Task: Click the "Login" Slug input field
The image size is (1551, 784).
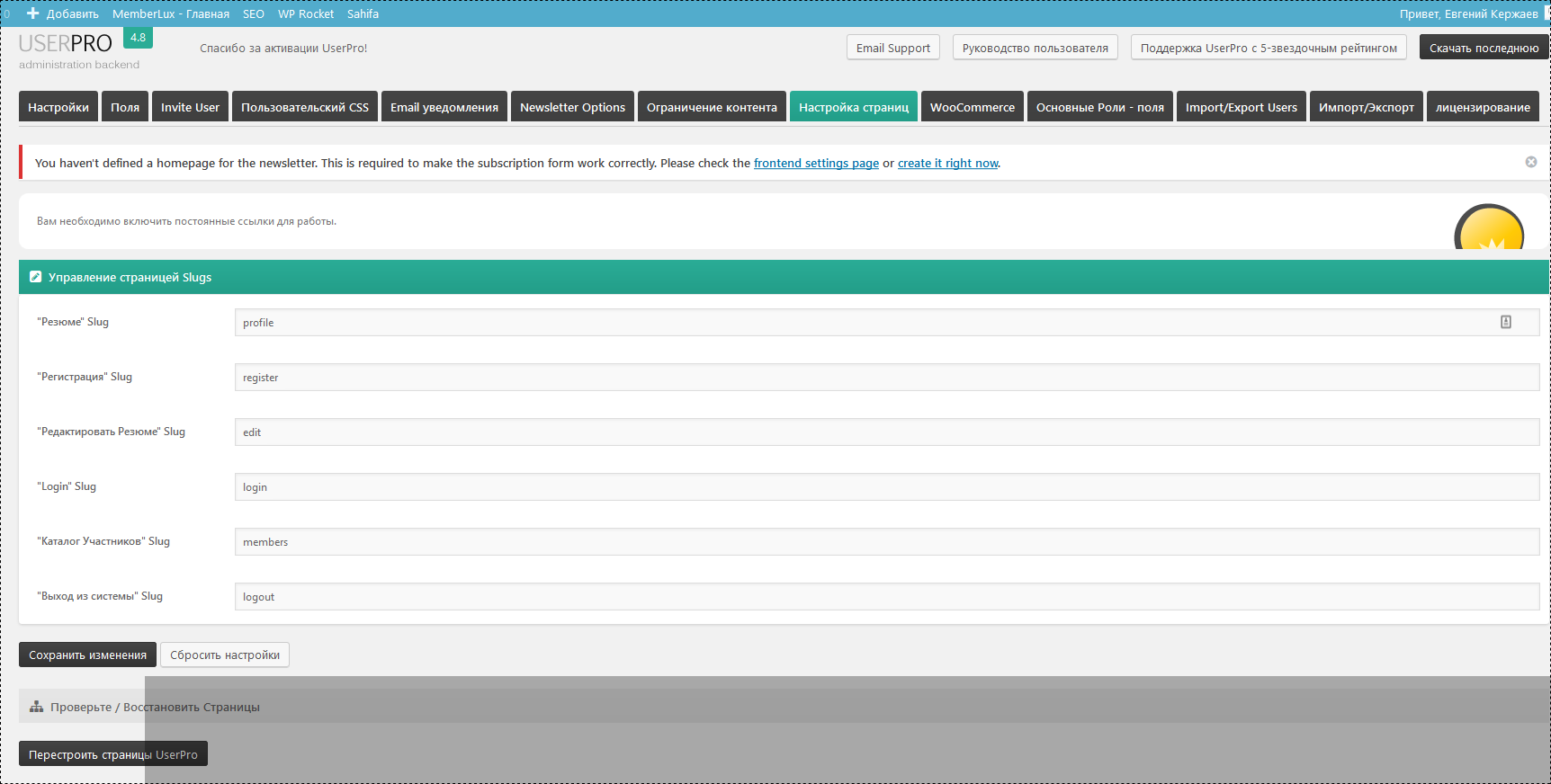Action: click(887, 486)
